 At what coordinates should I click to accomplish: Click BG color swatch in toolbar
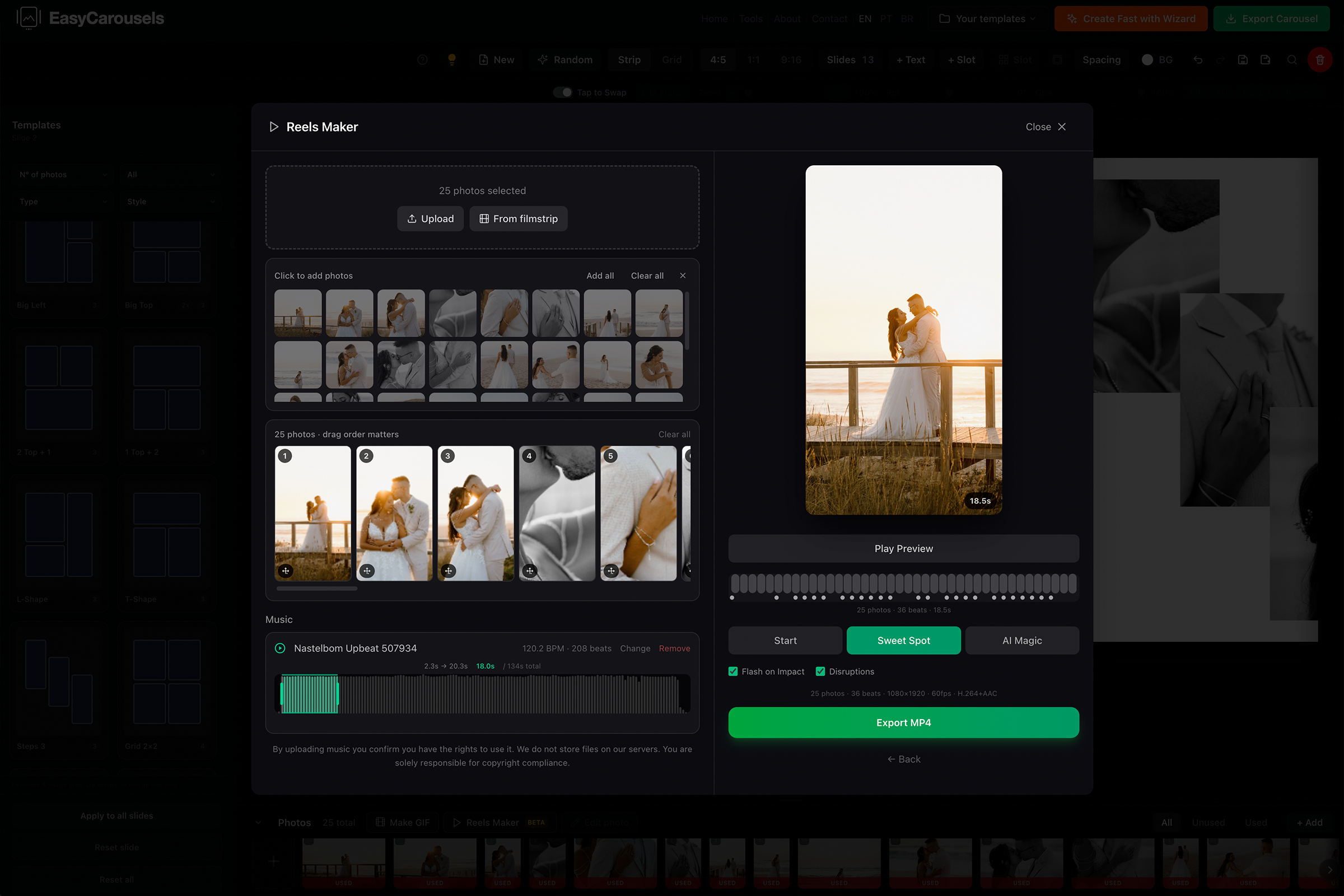coord(1147,59)
